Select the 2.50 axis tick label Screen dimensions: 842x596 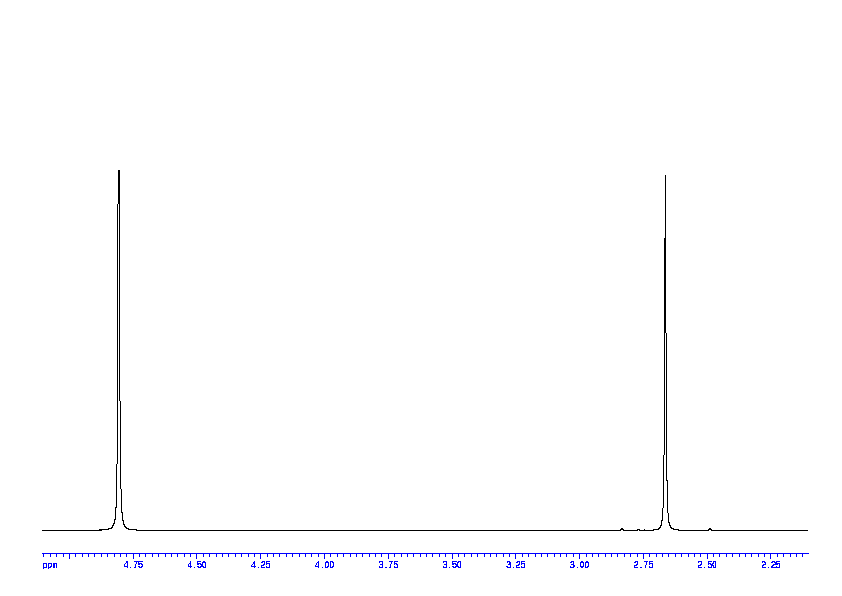point(707,565)
